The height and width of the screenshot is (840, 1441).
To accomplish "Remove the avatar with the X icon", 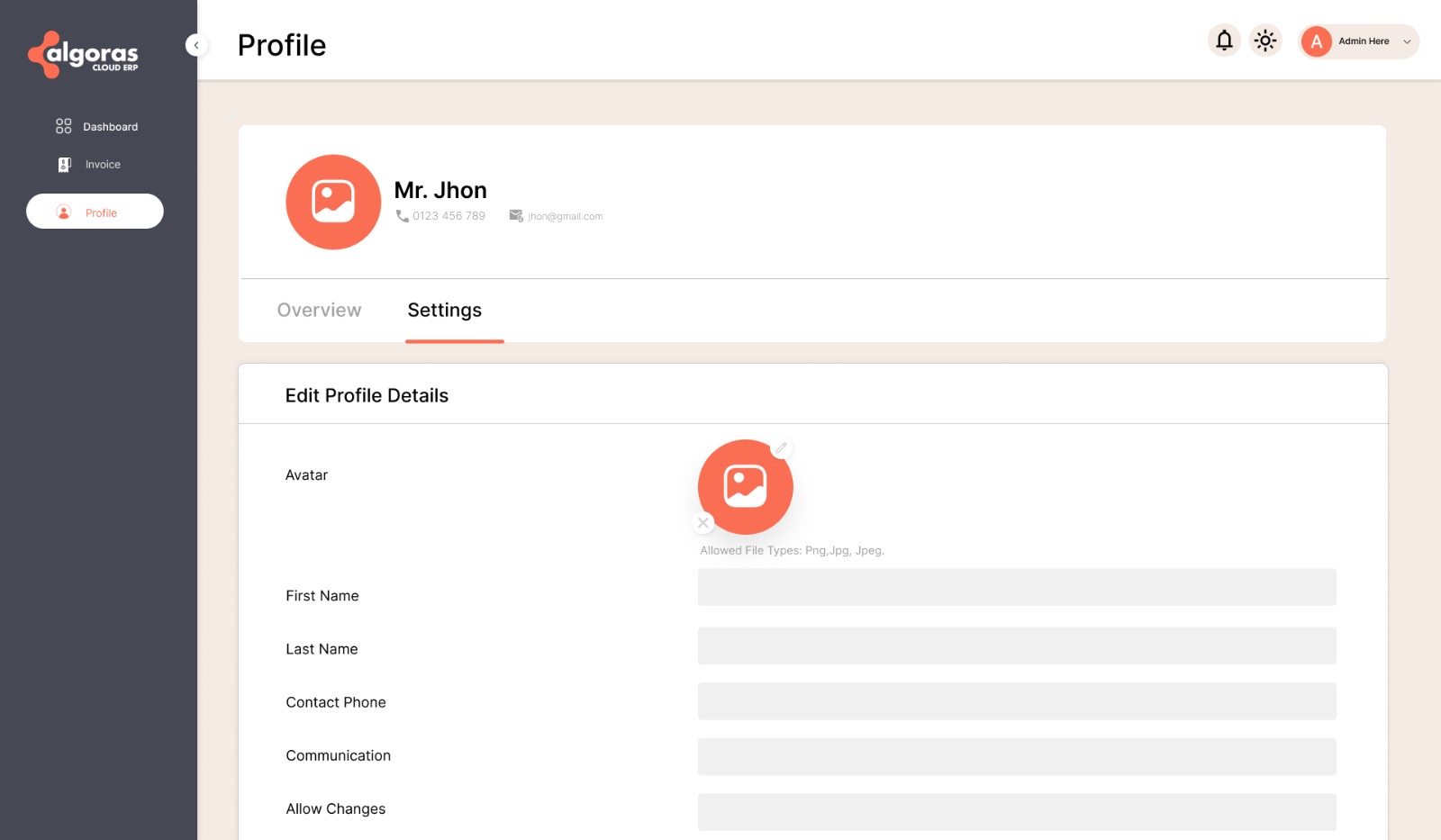I will coord(703,522).
